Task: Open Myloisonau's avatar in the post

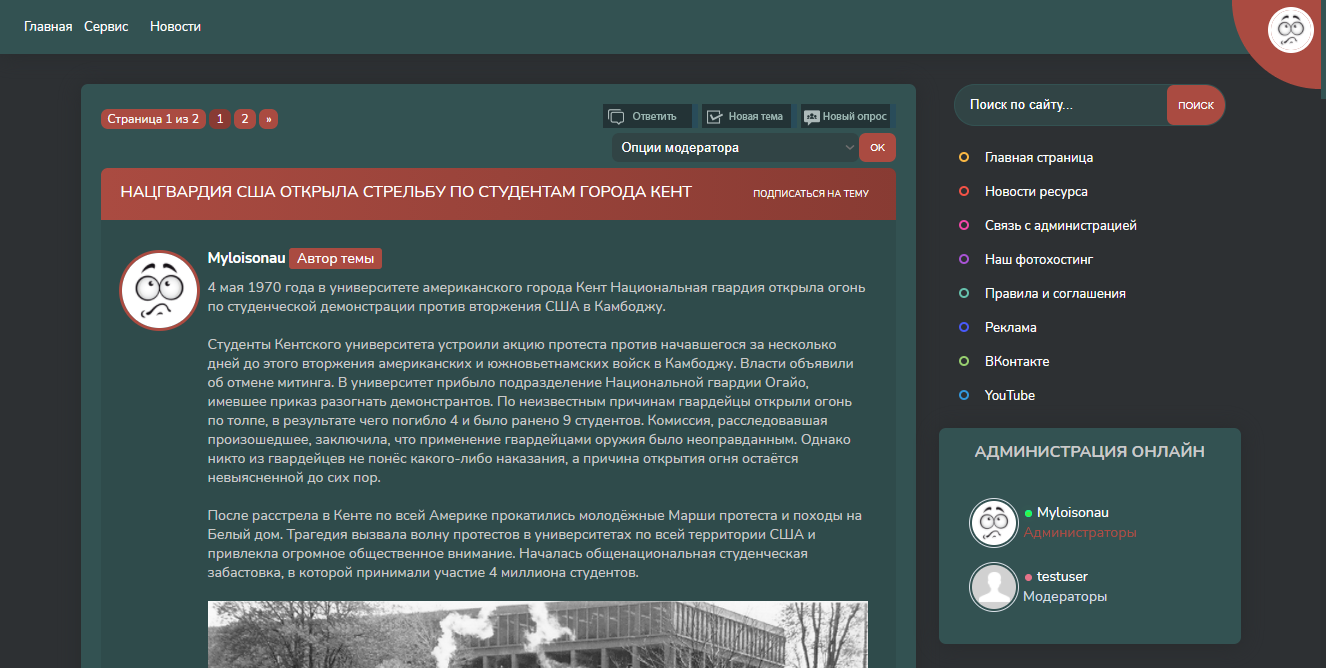Action: click(x=159, y=290)
